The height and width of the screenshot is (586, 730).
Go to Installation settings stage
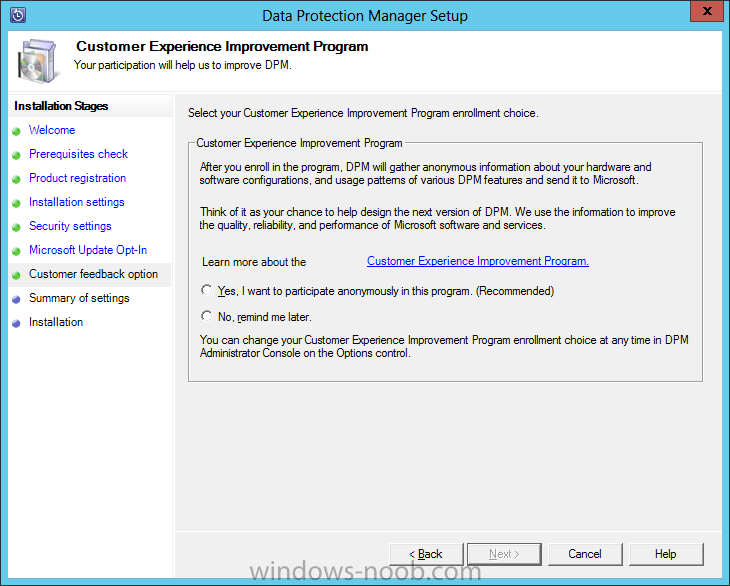click(76, 202)
